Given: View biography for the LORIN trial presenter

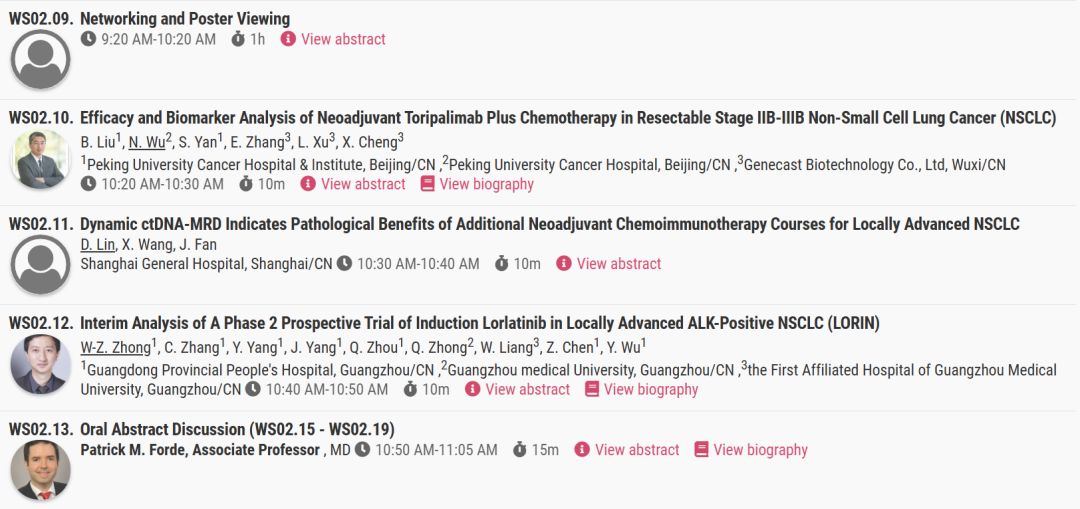Looking at the screenshot, I should point(651,389).
